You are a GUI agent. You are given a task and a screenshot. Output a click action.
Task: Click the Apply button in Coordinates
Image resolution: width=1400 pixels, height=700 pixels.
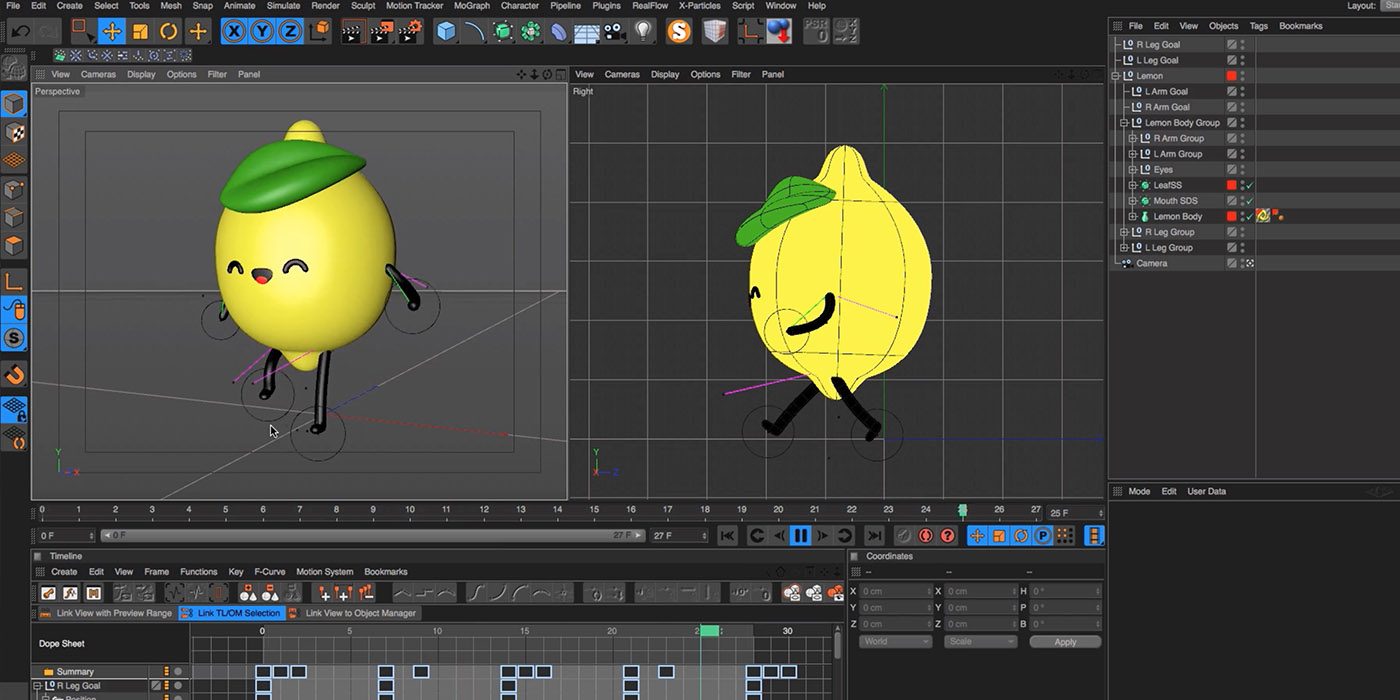(1064, 642)
